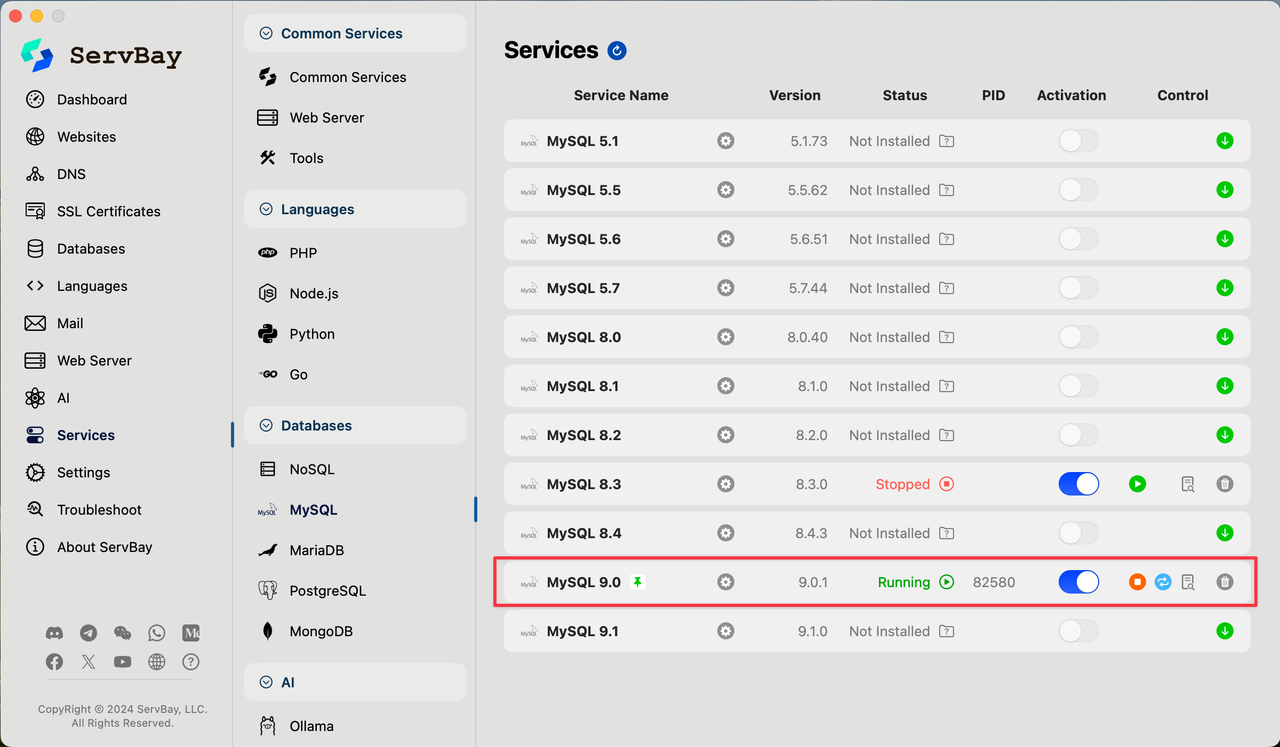Select Node.js under Languages
Viewport: 1280px width, 747px height.
point(314,293)
